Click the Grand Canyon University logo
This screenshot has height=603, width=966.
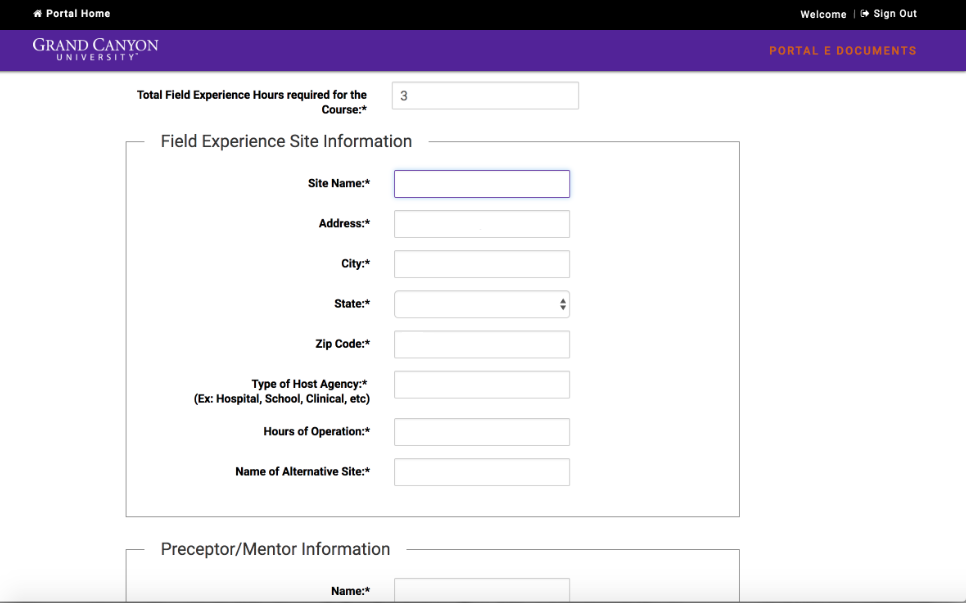pos(95,49)
